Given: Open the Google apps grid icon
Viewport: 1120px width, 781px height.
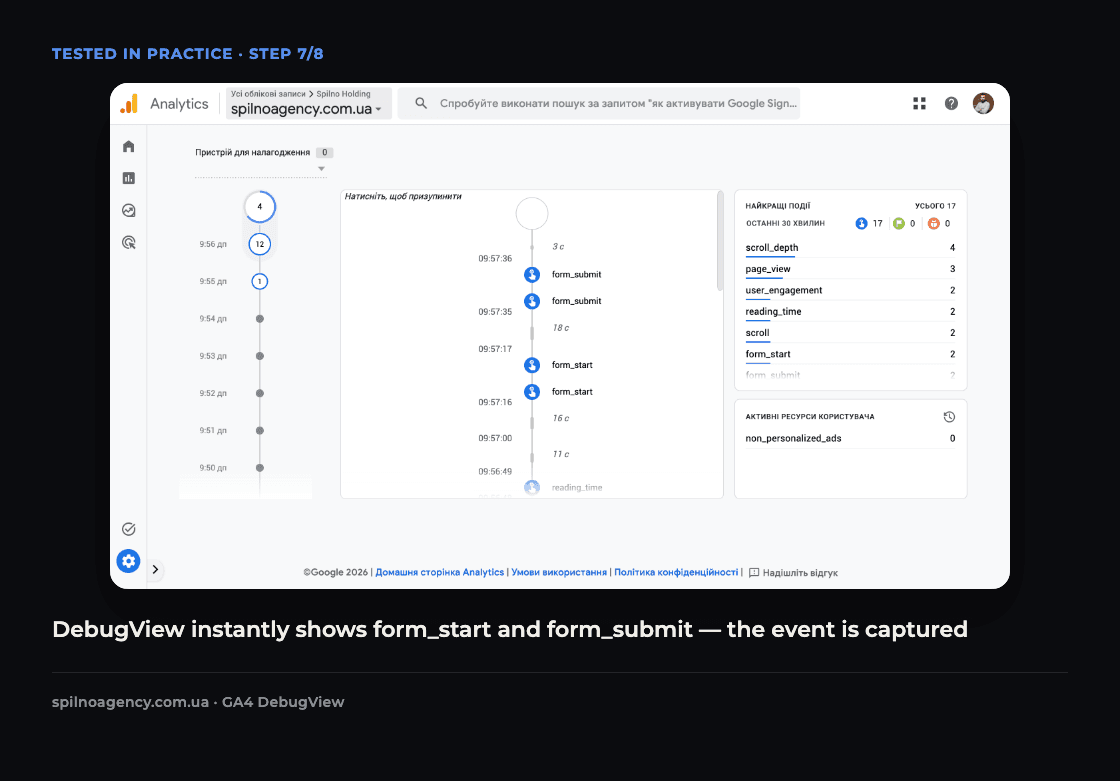Looking at the screenshot, I should point(919,104).
